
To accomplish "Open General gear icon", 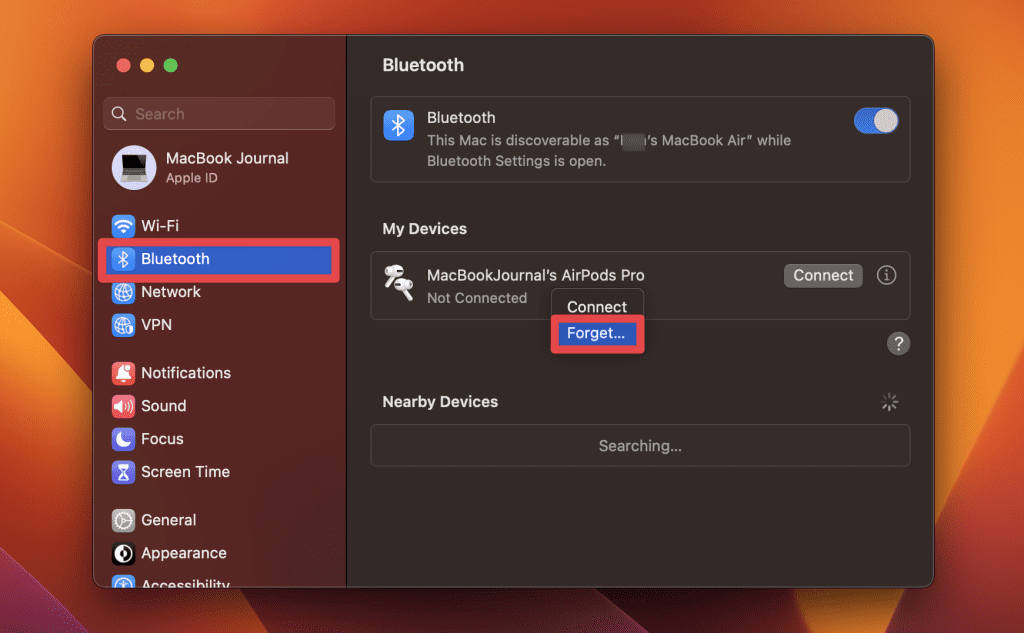I will [123, 520].
